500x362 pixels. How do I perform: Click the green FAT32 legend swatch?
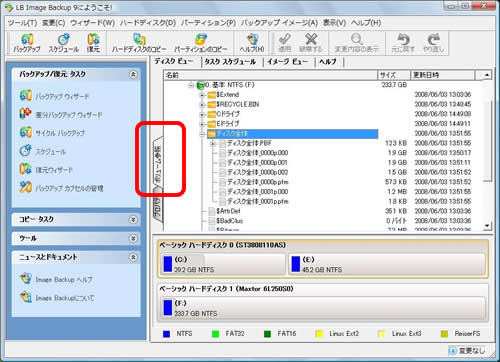pyautogui.click(x=215, y=334)
